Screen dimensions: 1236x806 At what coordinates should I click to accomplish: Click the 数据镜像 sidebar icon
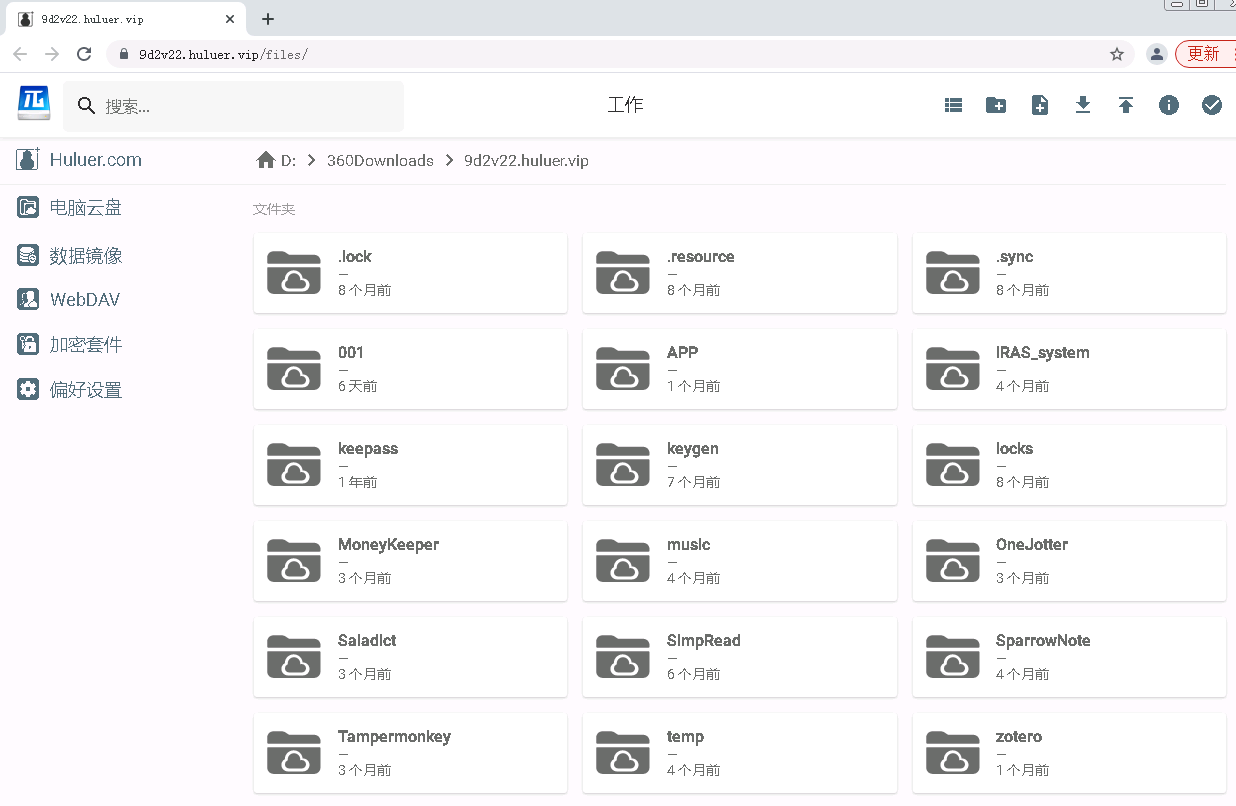click(x=28, y=255)
